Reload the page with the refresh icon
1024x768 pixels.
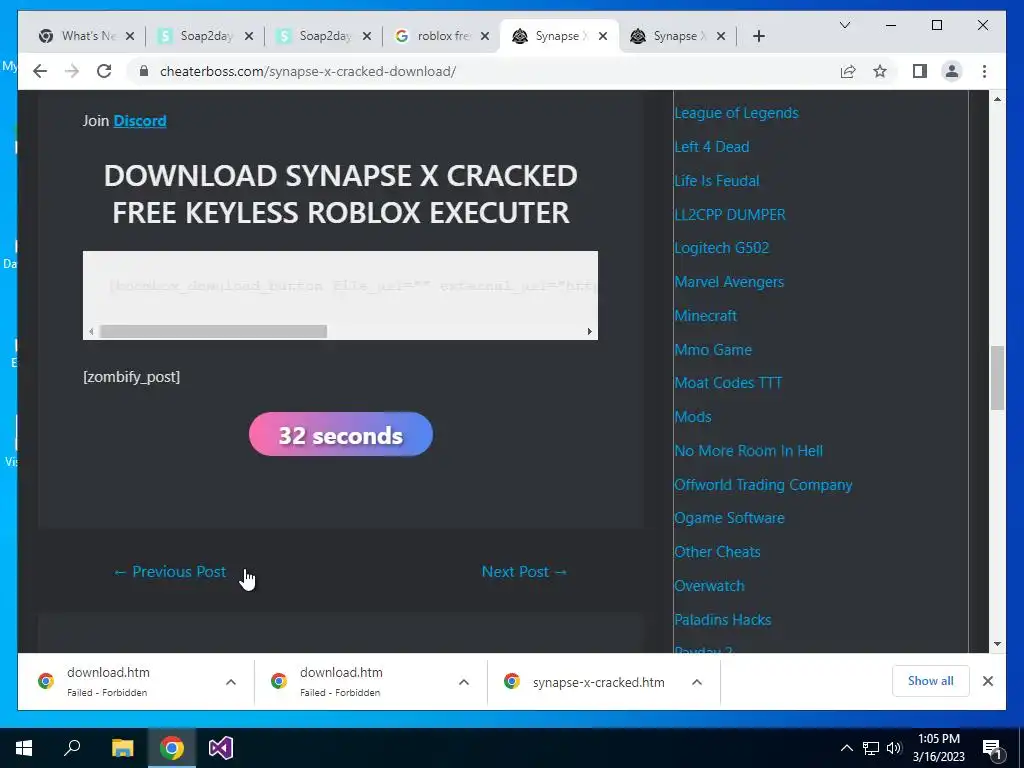tap(104, 71)
